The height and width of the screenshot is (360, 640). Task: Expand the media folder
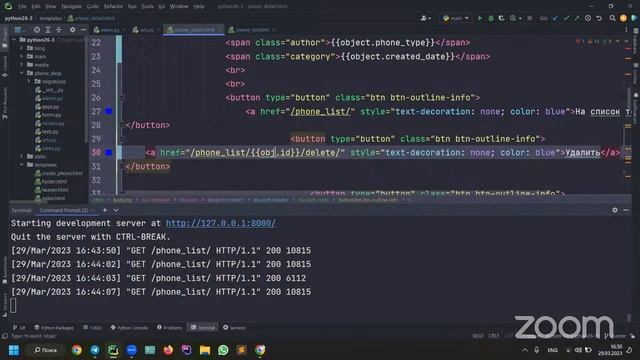[x=22, y=65]
